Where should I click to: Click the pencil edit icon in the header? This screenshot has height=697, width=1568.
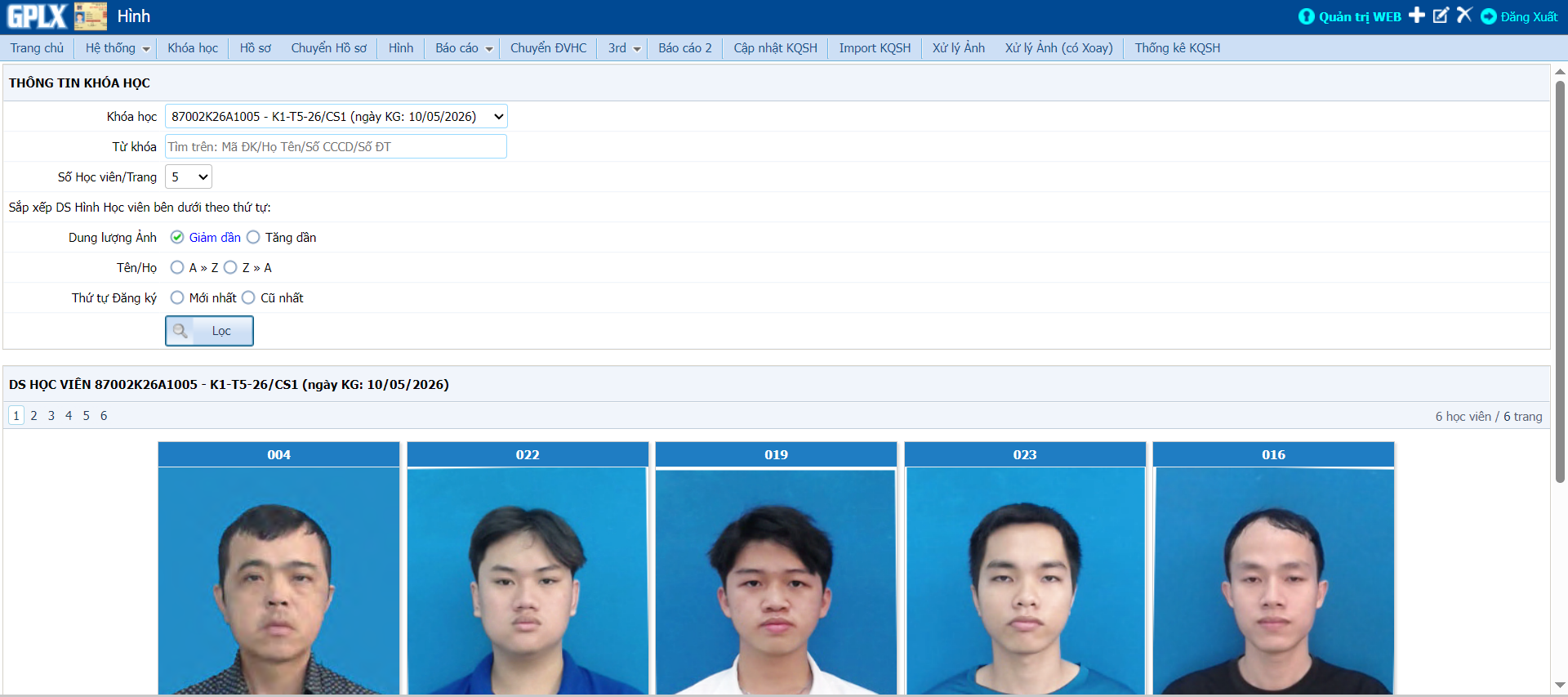click(x=1441, y=15)
